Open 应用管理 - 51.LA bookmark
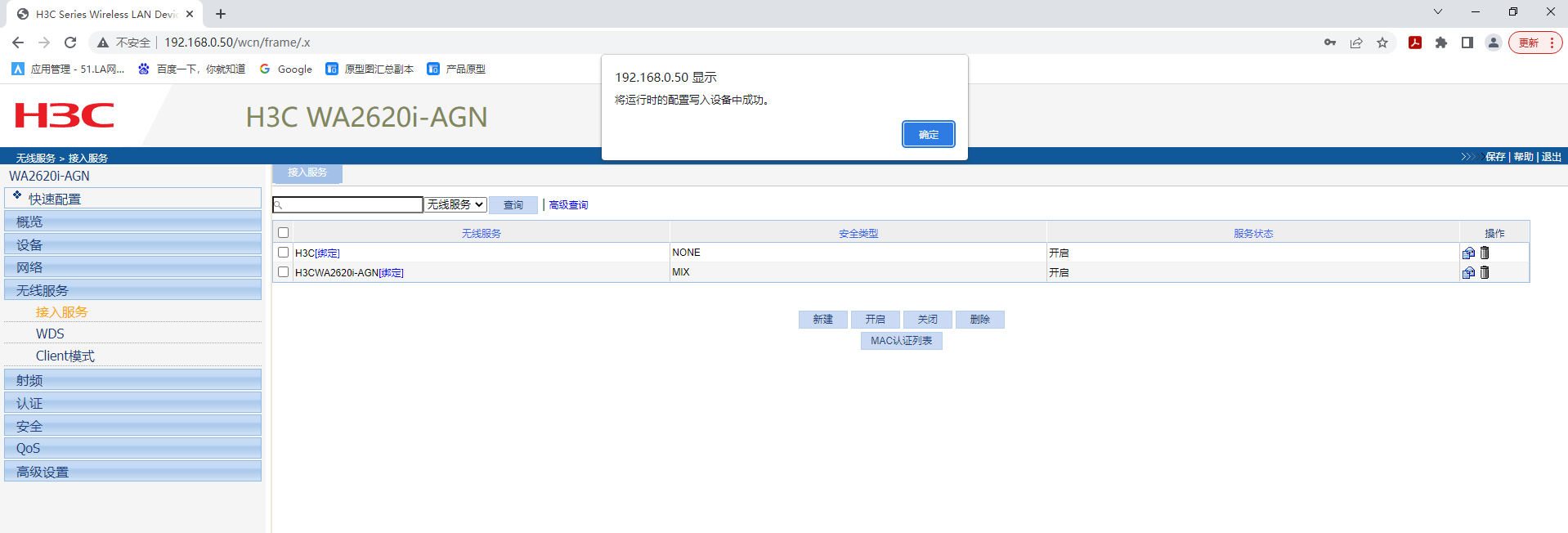 coord(69,69)
